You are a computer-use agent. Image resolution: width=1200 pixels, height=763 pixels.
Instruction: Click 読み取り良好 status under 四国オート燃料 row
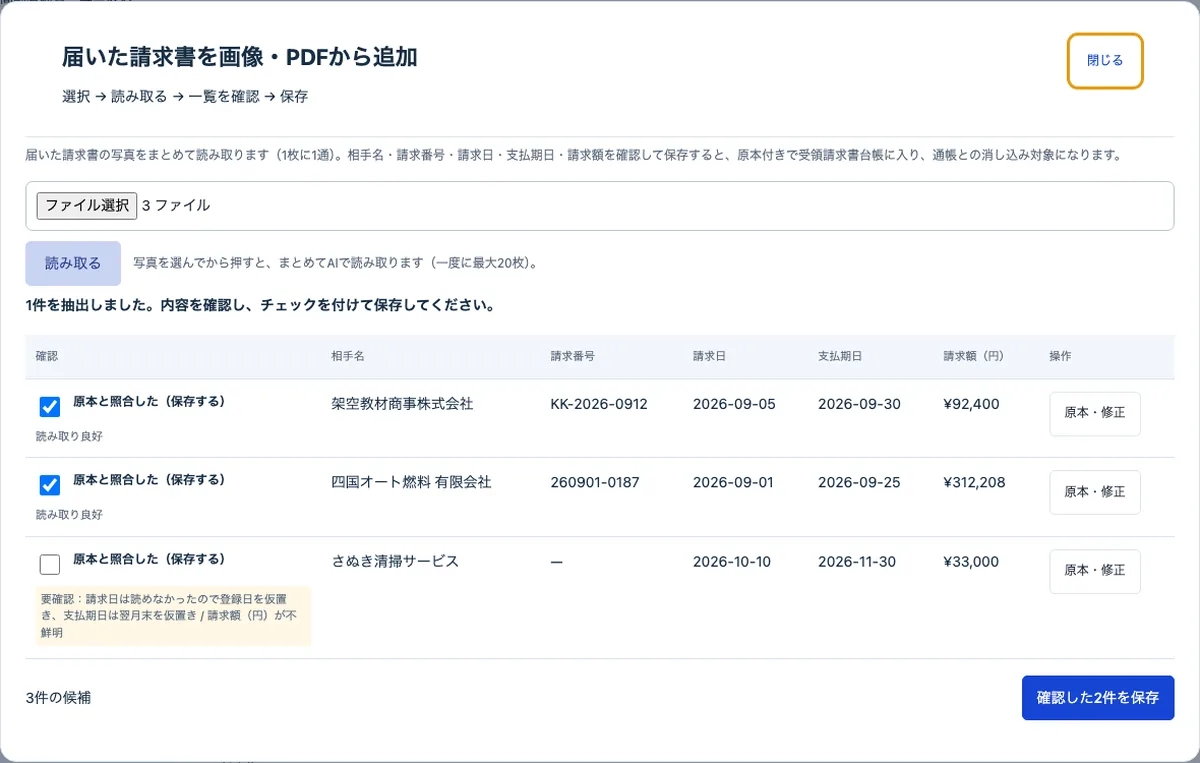69,514
